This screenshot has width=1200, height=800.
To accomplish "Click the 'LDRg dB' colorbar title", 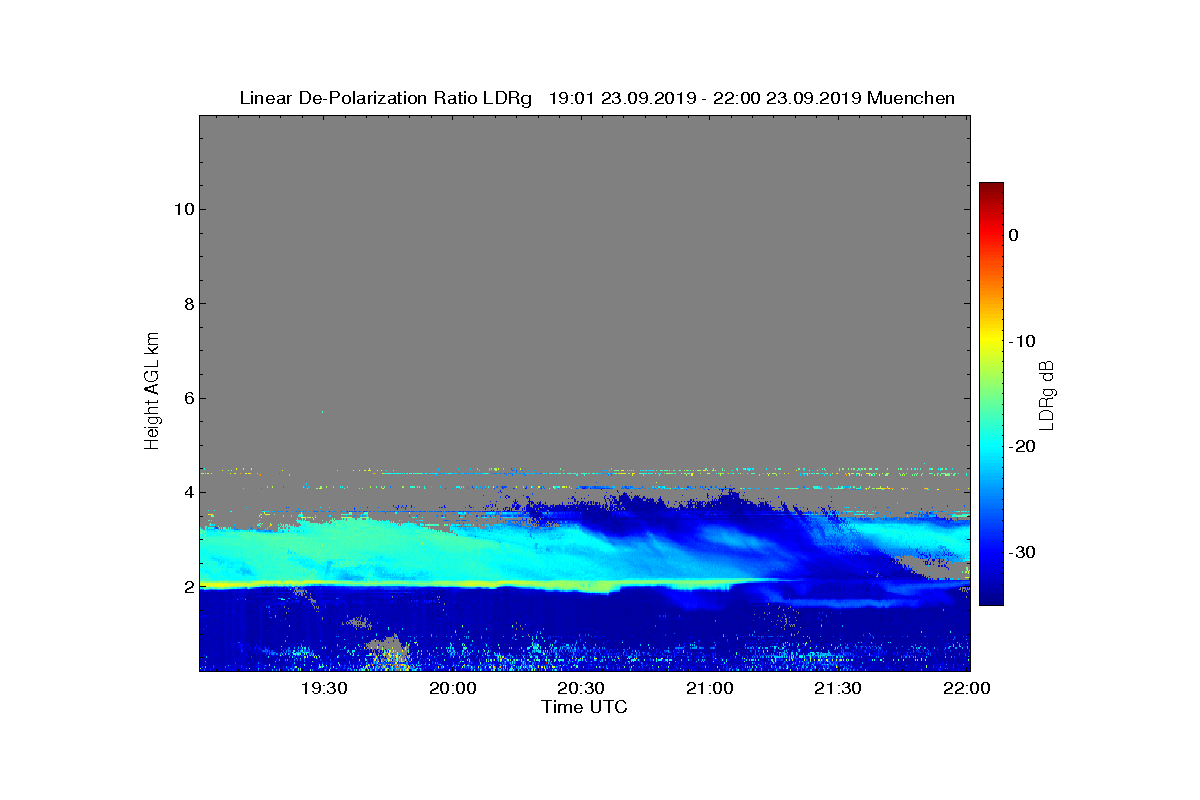I will (x=1048, y=394).
